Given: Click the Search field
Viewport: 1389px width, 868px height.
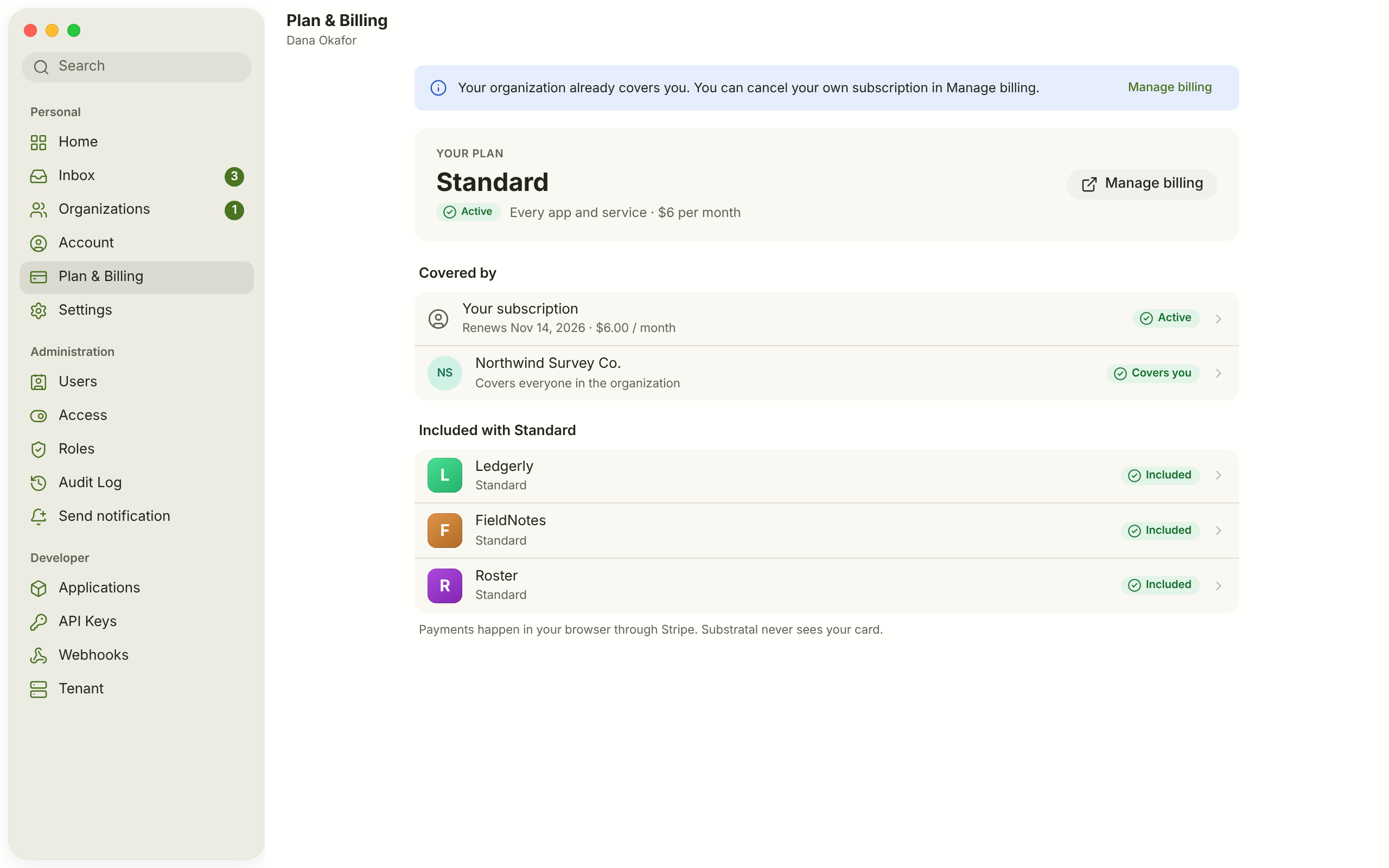Looking at the screenshot, I should (x=137, y=67).
